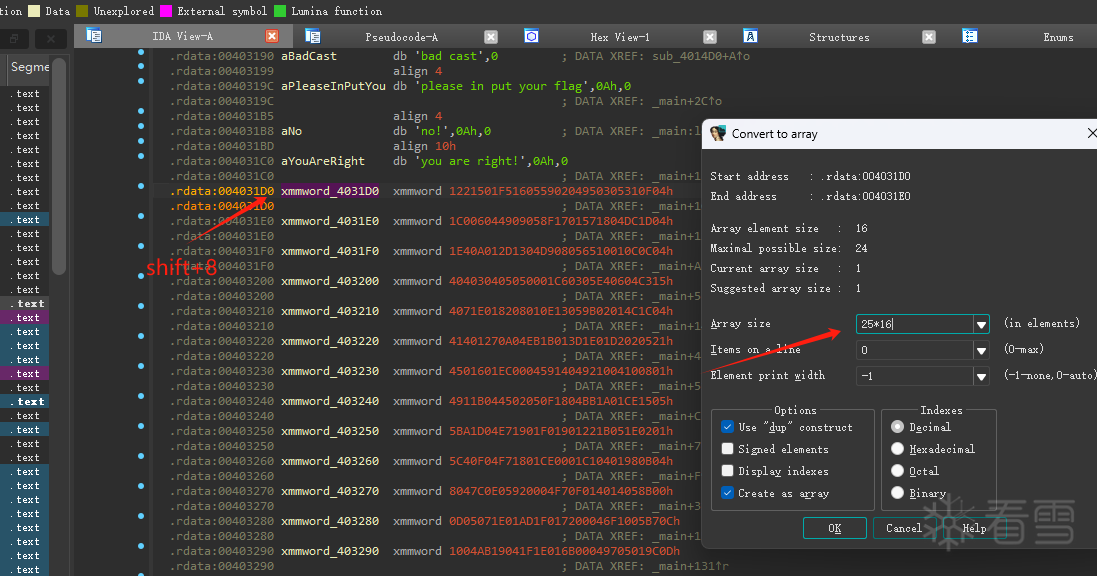Click the Hex View-1 tab icon
1097x576 pixels.
click(532, 36)
